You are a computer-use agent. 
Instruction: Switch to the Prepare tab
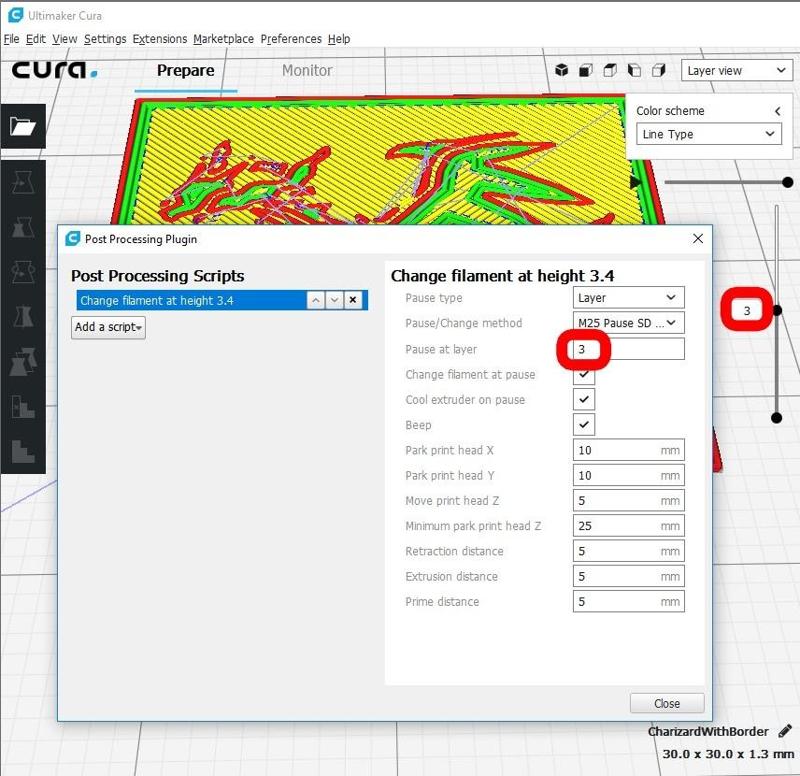coord(186,70)
